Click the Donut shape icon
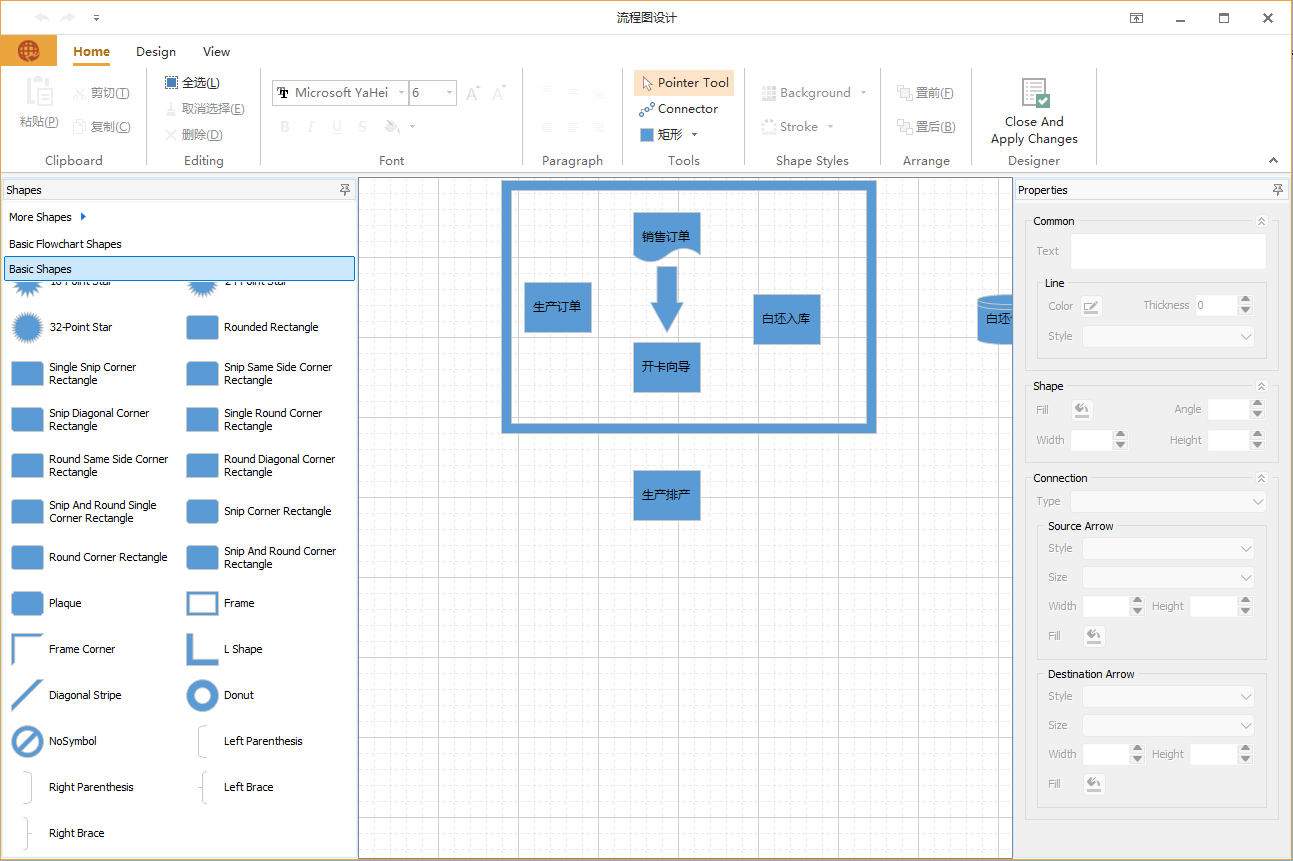Image resolution: width=1293 pixels, height=861 pixels. [202, 695]
